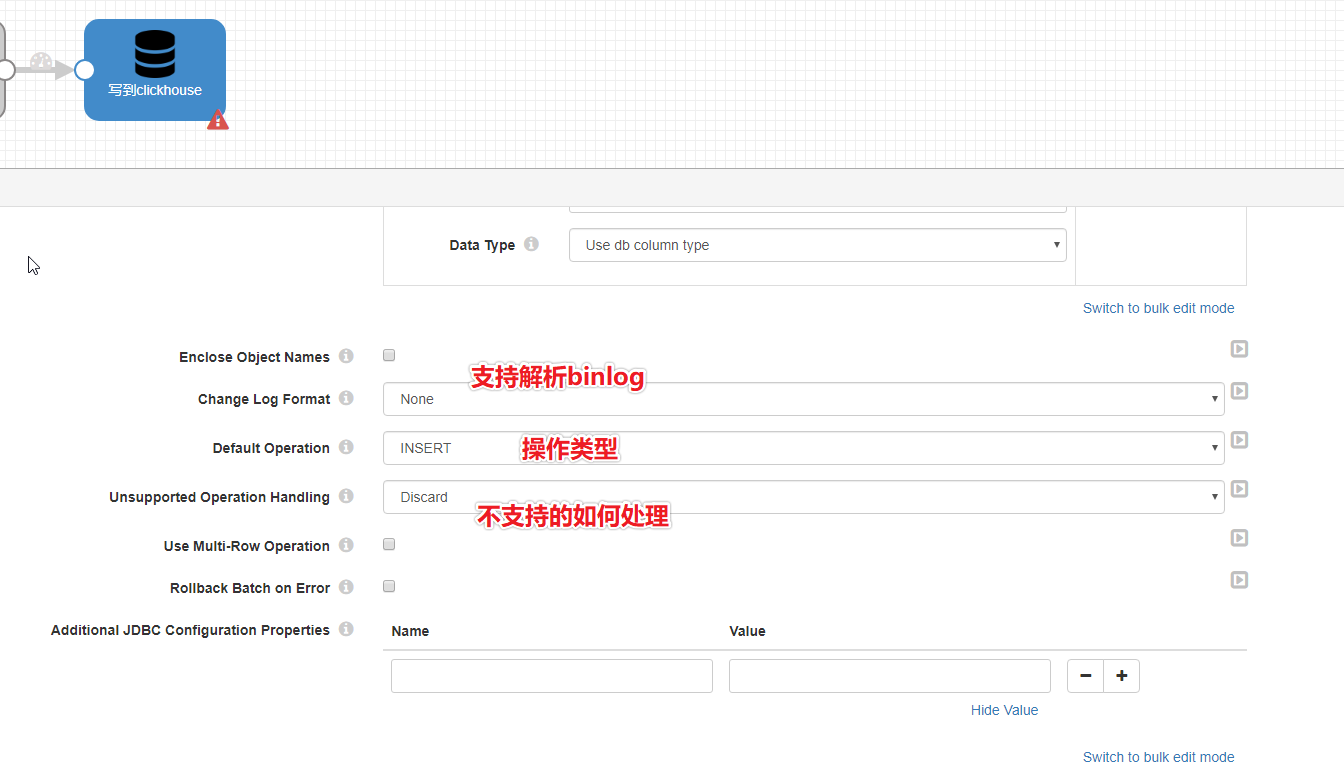Viewport: 1344px width, 773px height.
Task: Show info for Rollback Batch on Error
Action: [x=346, y=587]
